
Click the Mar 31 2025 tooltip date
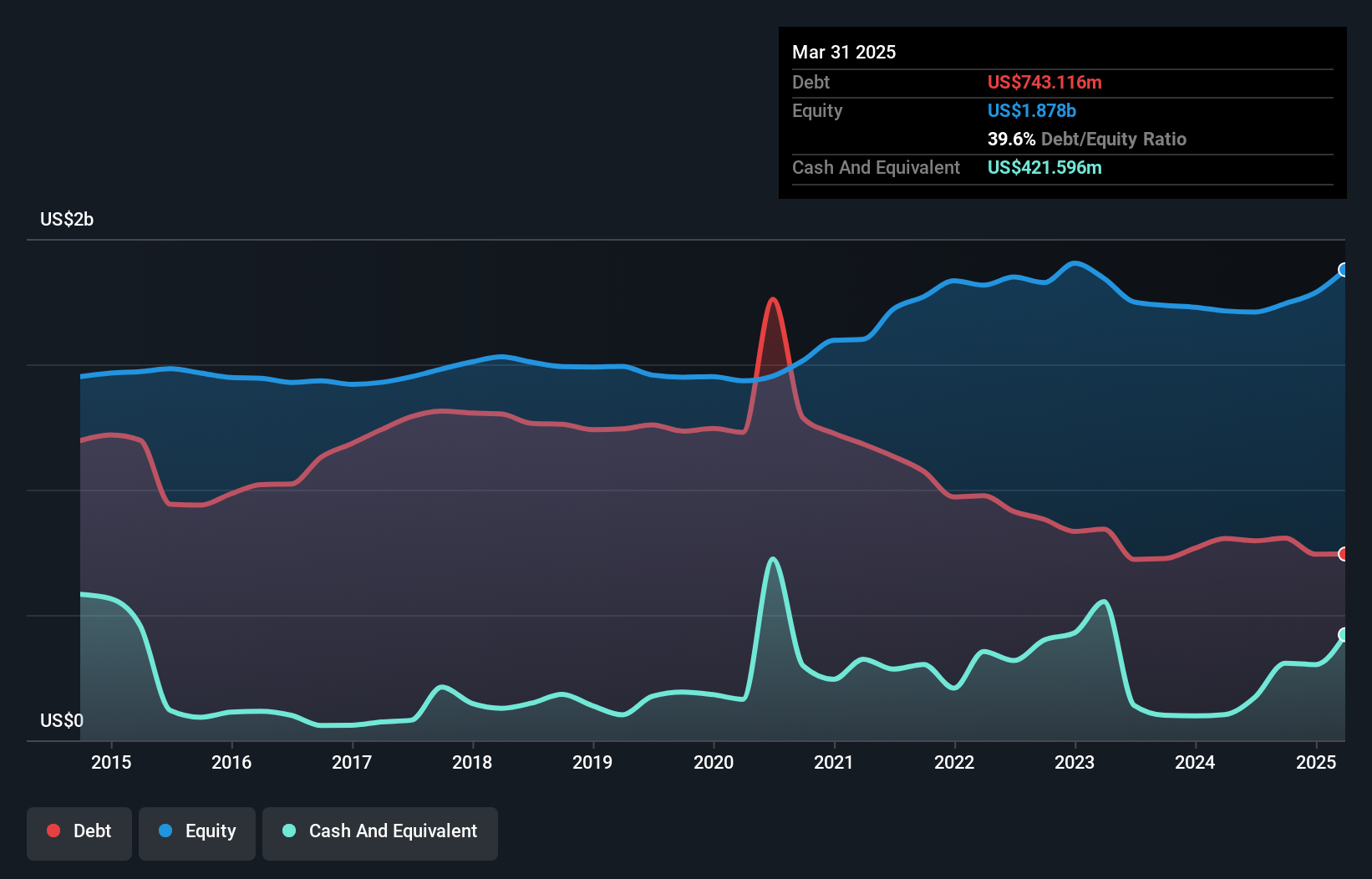pyautogui.click(x=844, y=52)
